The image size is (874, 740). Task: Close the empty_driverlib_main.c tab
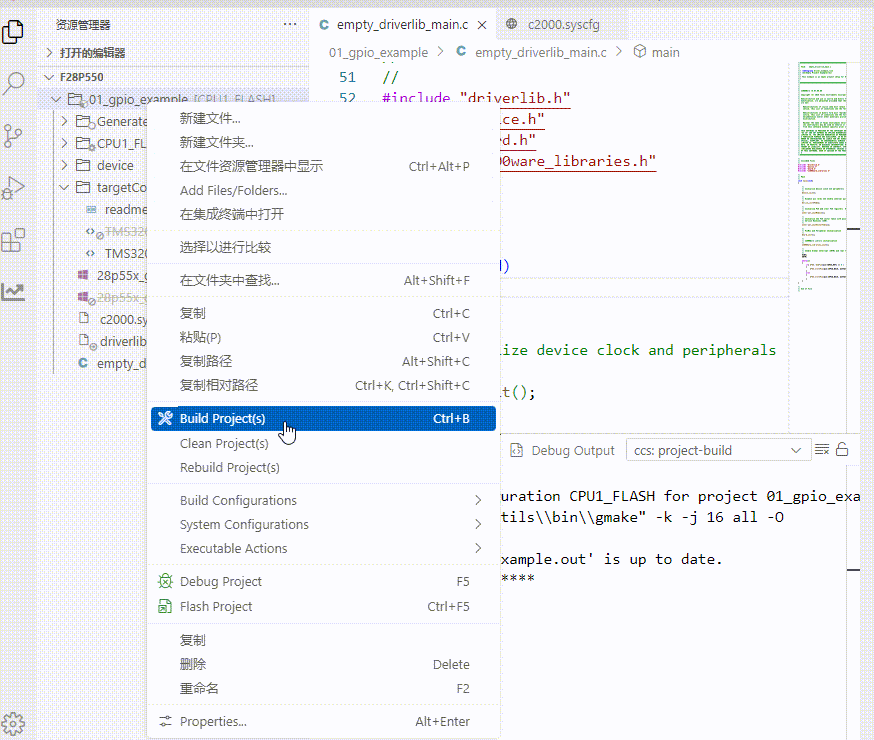(x=482, y=25)
